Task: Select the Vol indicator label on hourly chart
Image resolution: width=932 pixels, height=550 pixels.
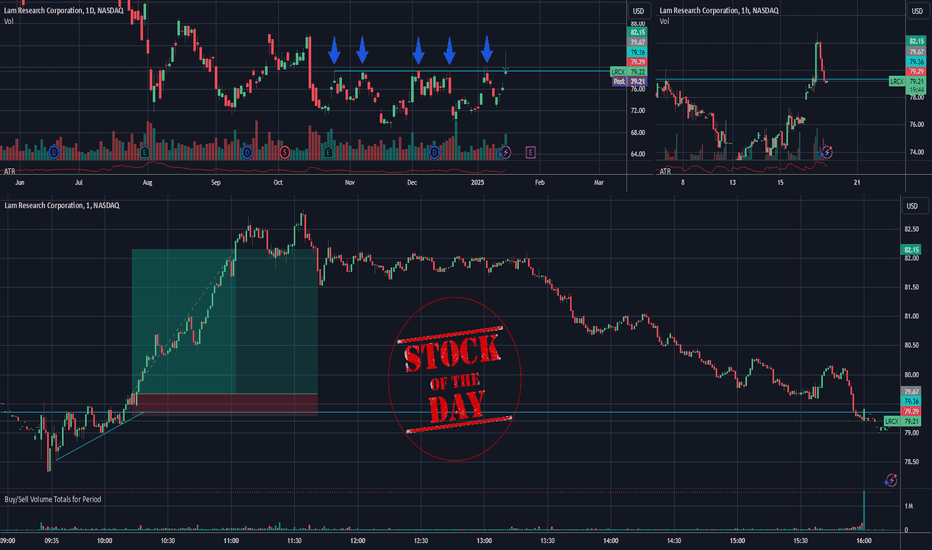Action: click(665, 21)
